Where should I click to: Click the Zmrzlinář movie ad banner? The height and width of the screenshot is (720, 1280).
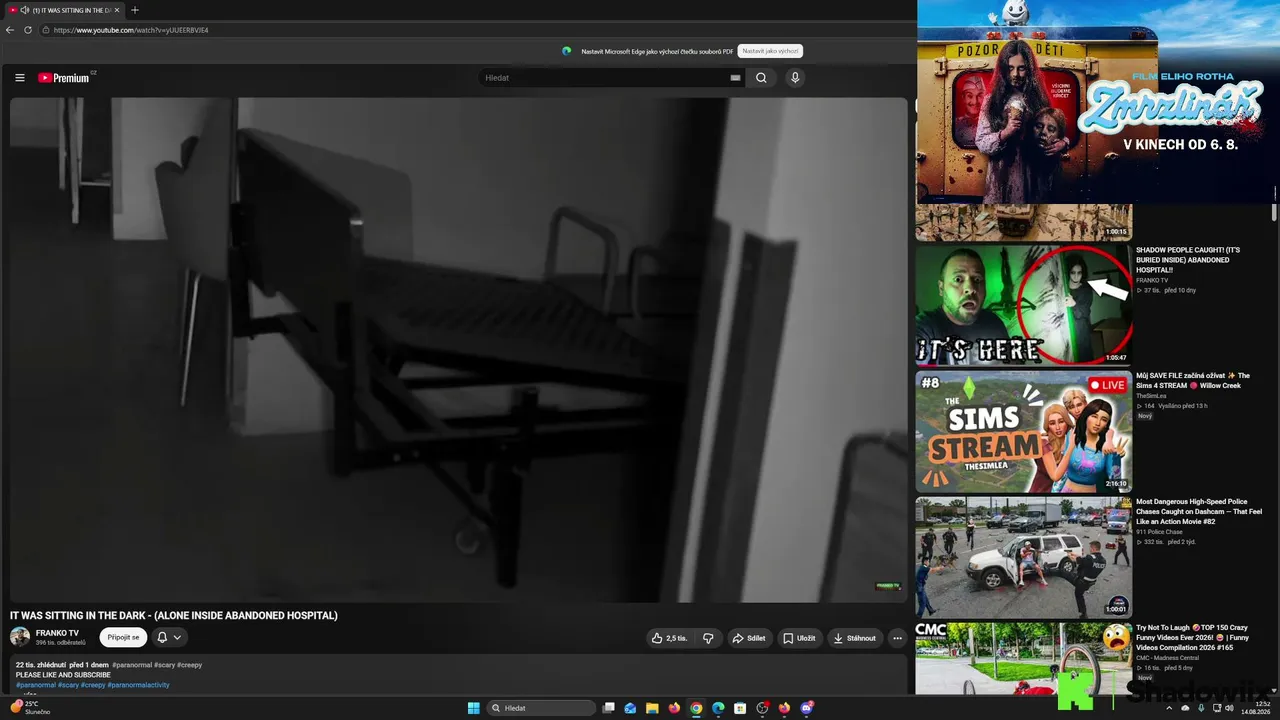[x=1098, y=102]
